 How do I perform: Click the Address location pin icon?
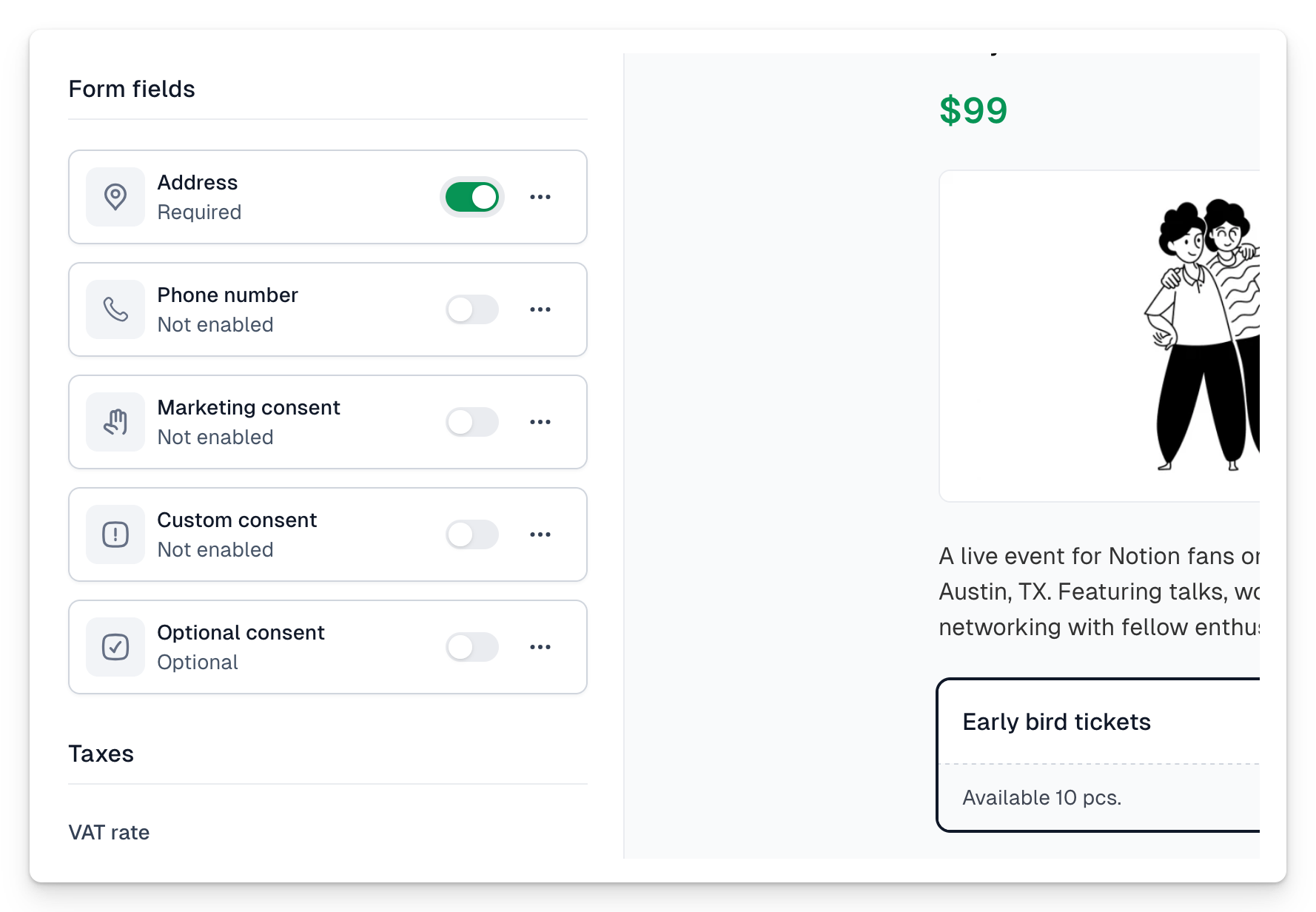tap(115, 197)
